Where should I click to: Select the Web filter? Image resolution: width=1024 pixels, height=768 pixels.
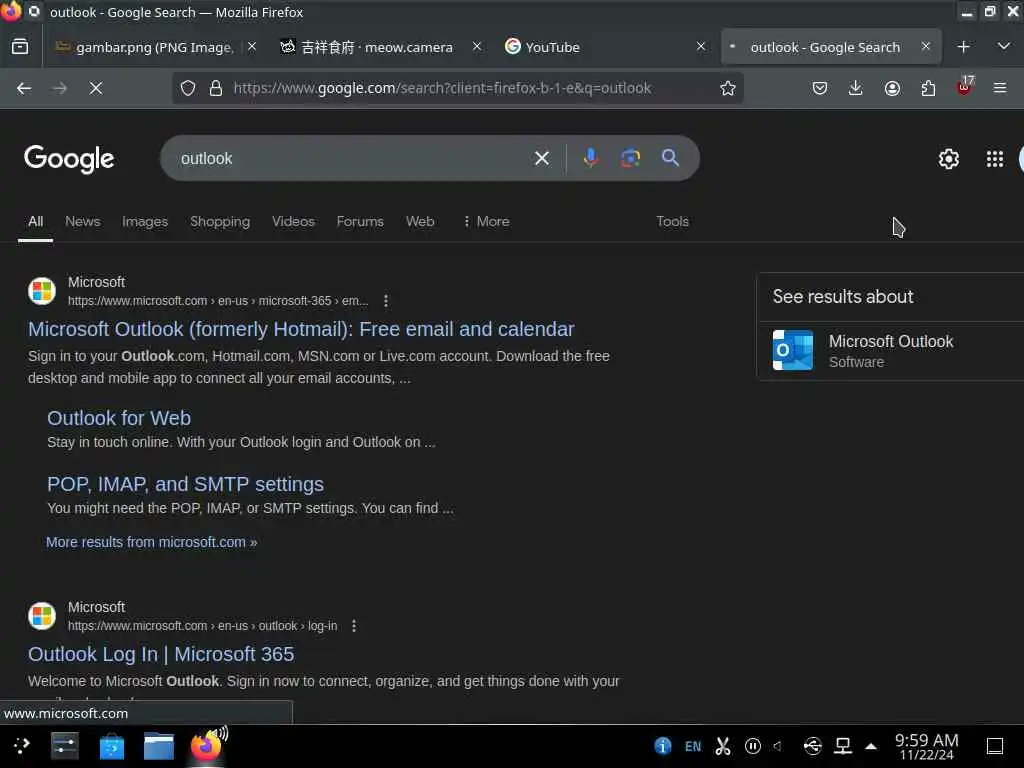point(420,221)
